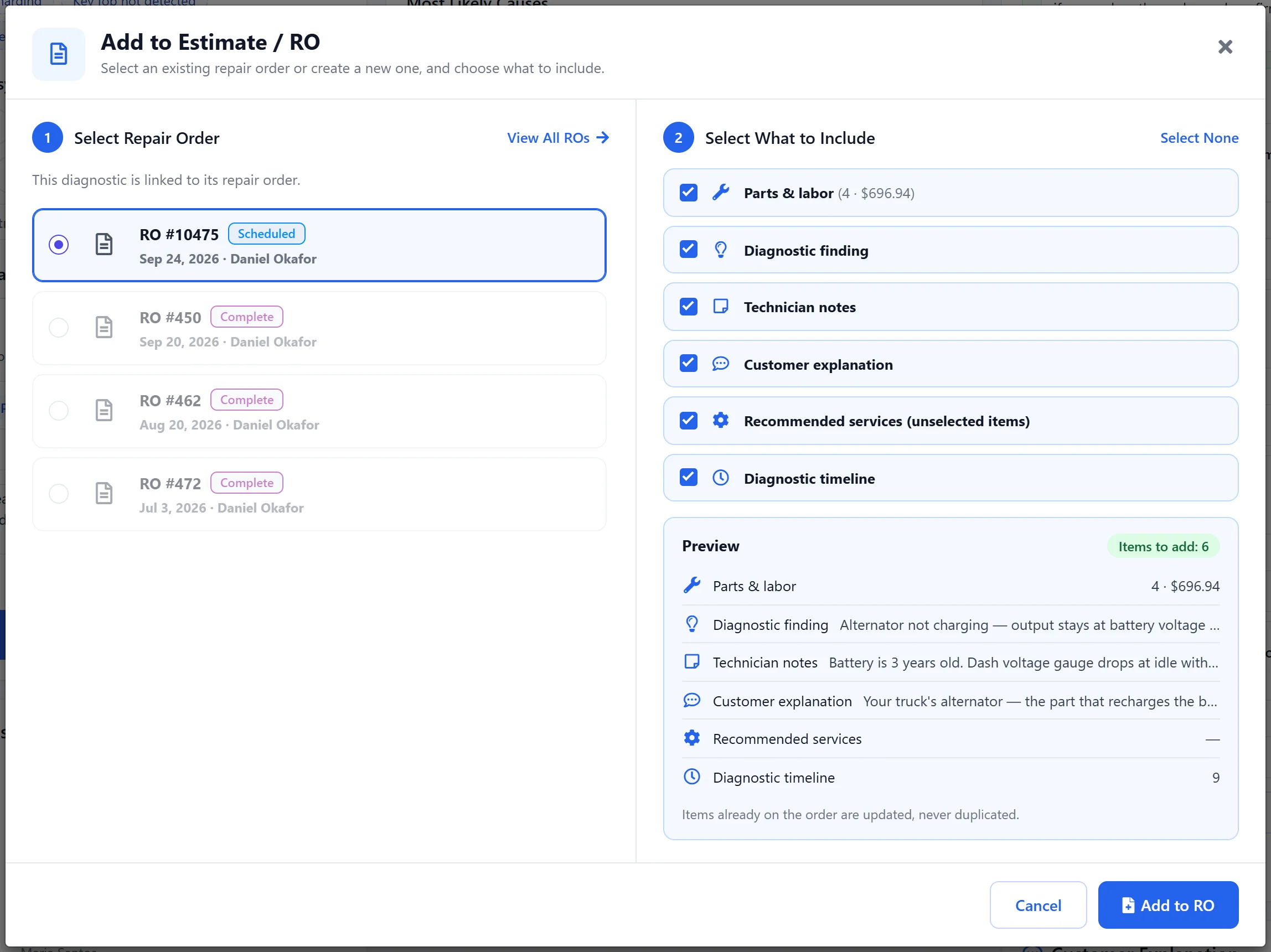Uncheck the Diagnostic timeline checkbox

coord(688,478)
